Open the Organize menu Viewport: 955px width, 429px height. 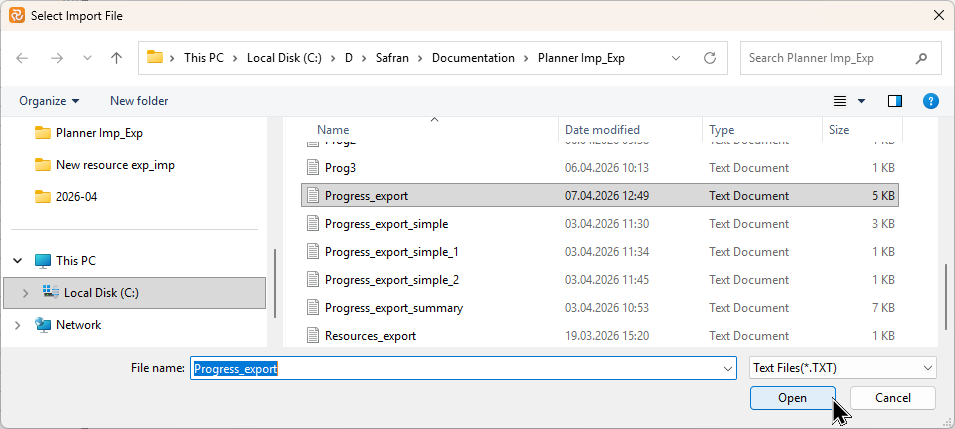click(49, 101)
